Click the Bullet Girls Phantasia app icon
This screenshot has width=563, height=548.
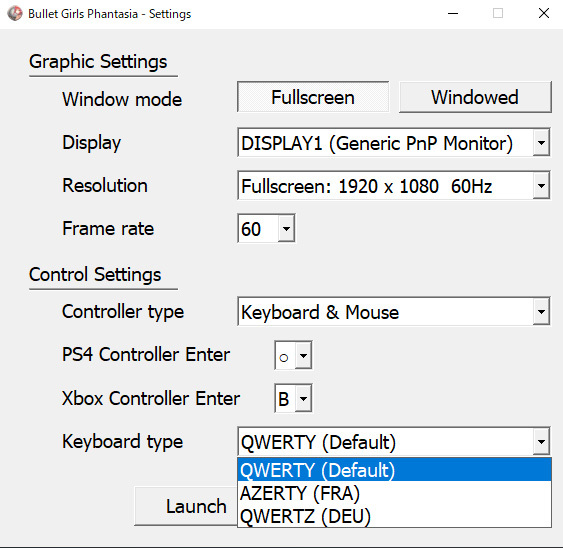click(x=15, y=14)
